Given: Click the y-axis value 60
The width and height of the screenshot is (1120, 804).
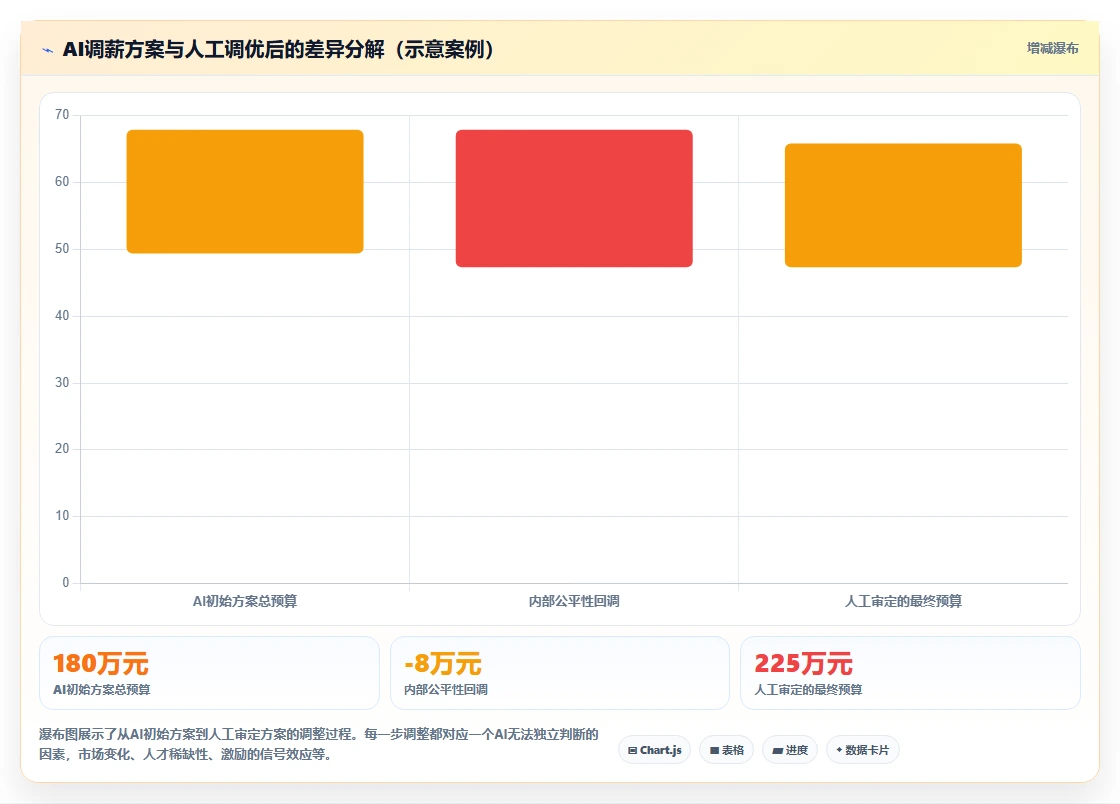Looking at the screenshot, I should [x=62, y=181].
